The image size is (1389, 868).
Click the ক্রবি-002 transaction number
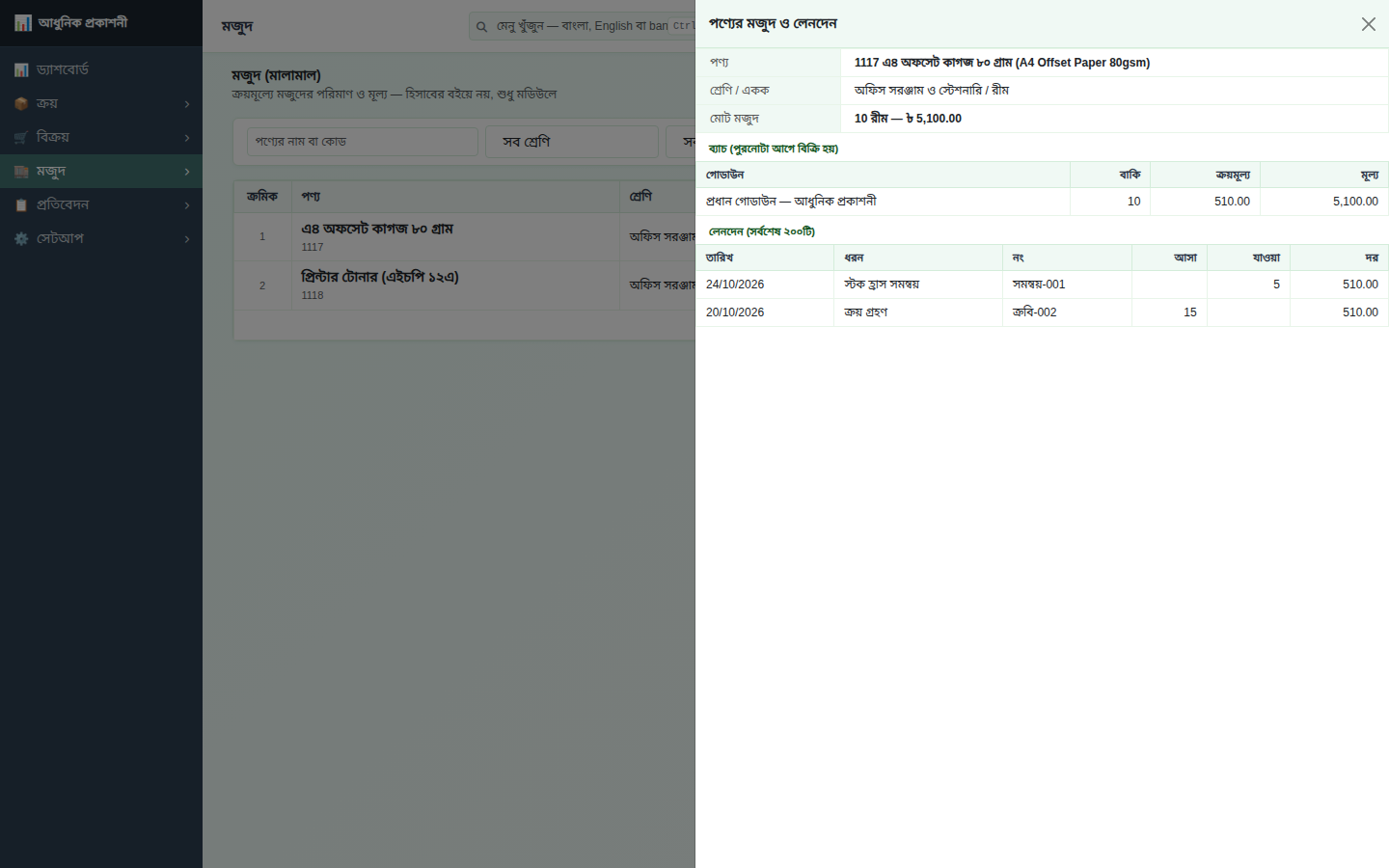point(1034,312)
